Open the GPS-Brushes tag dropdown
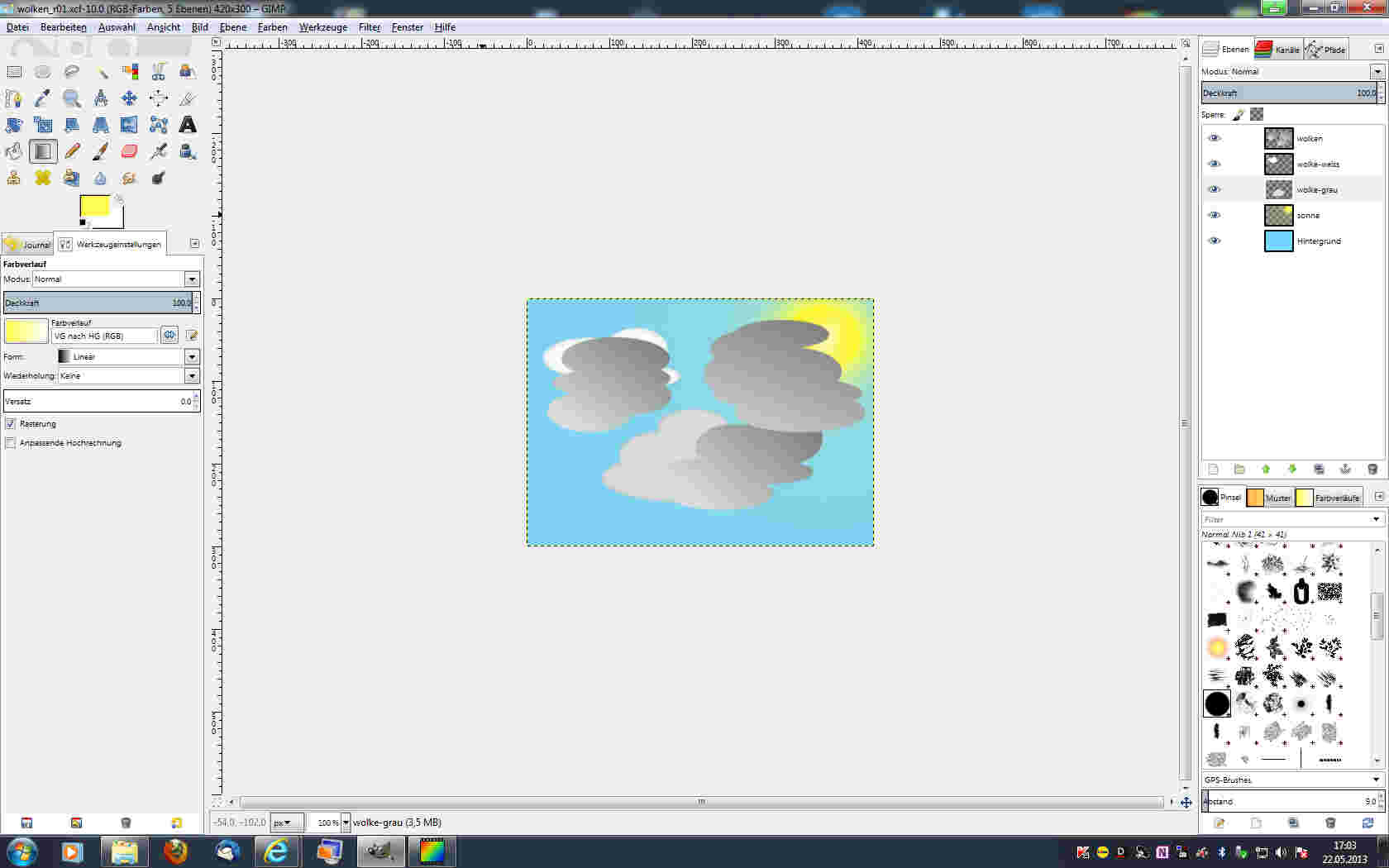 tap(1377, 780)
